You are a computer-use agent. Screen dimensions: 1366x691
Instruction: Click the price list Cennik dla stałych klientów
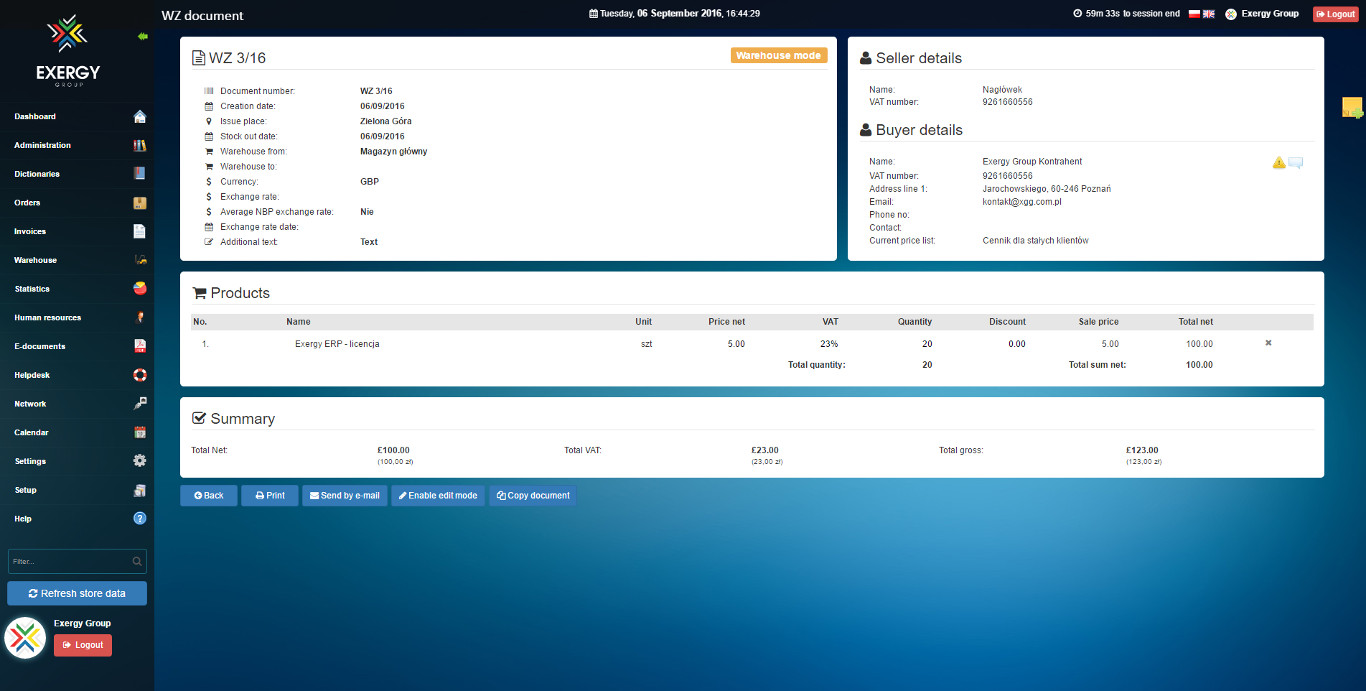[1035, 241]
